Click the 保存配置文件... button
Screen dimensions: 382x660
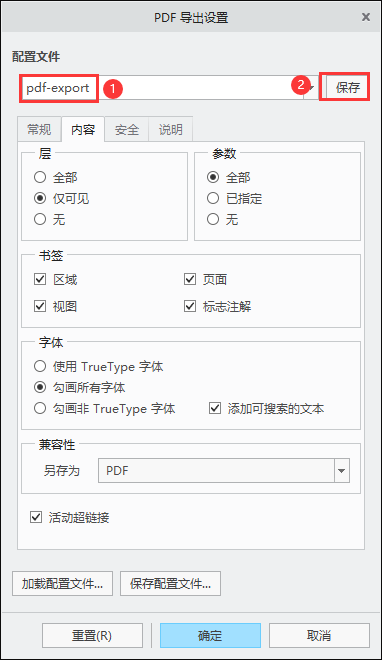click(170, 583)
